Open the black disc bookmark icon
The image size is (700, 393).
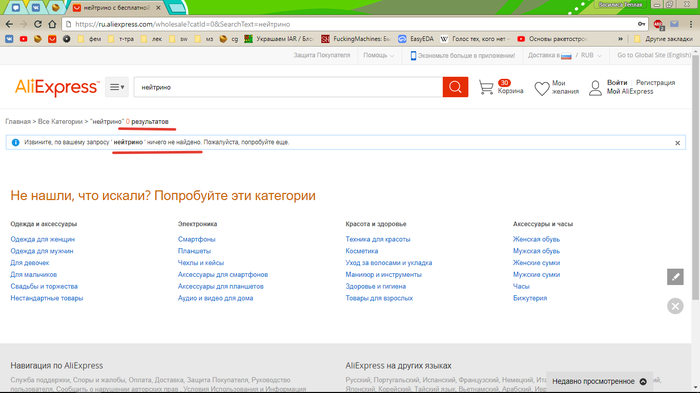[x=67, y=39]
